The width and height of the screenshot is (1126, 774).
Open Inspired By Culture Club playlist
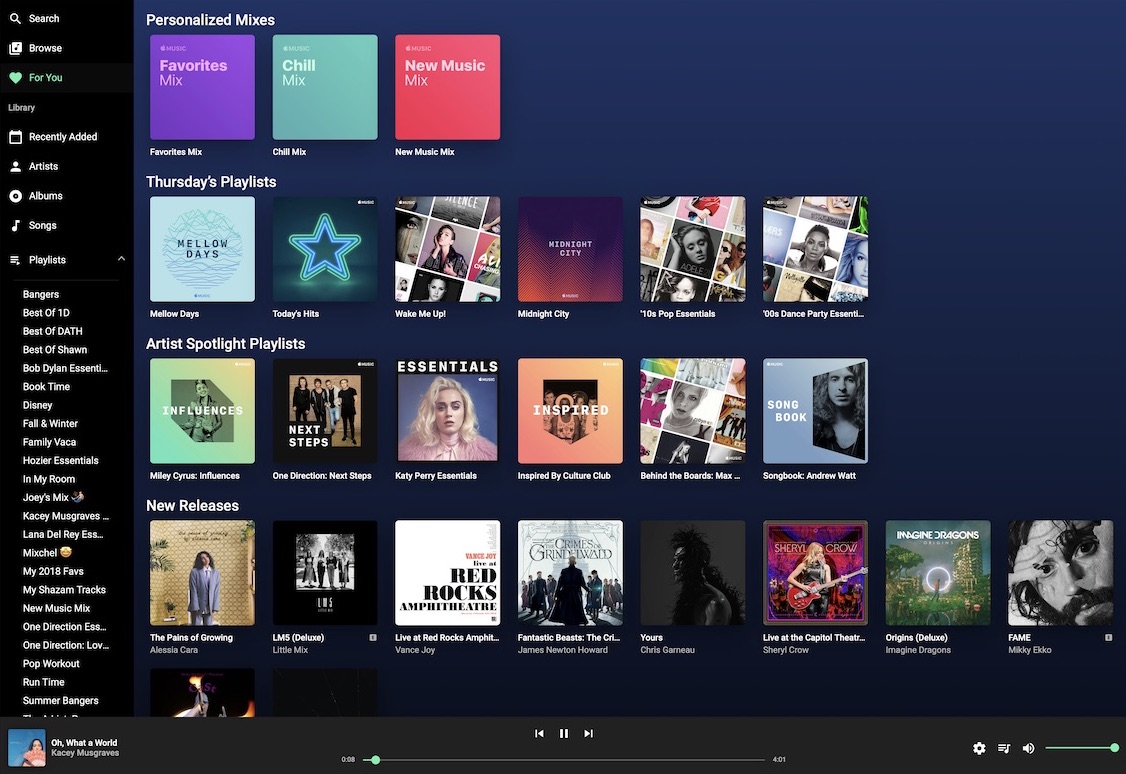[x=570, y=411]
